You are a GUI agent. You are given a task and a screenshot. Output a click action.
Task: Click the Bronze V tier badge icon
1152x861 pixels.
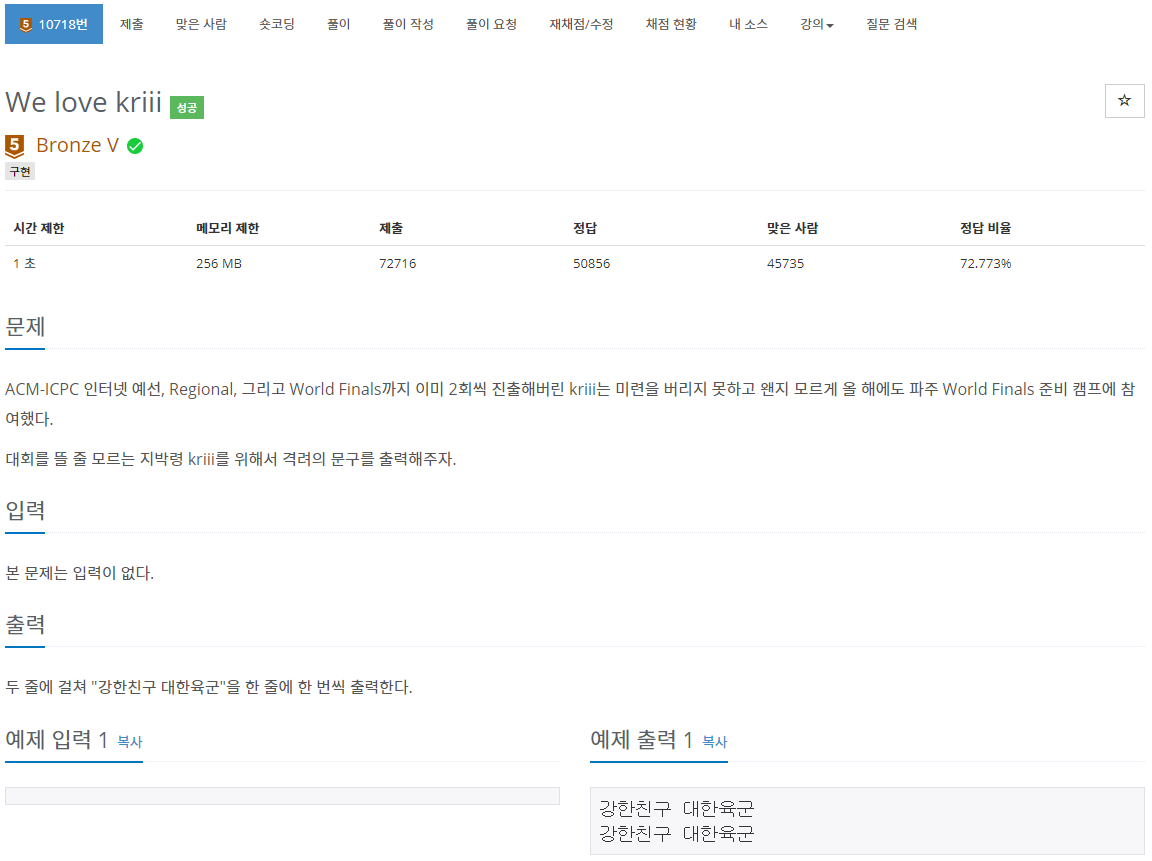point(15,145)
